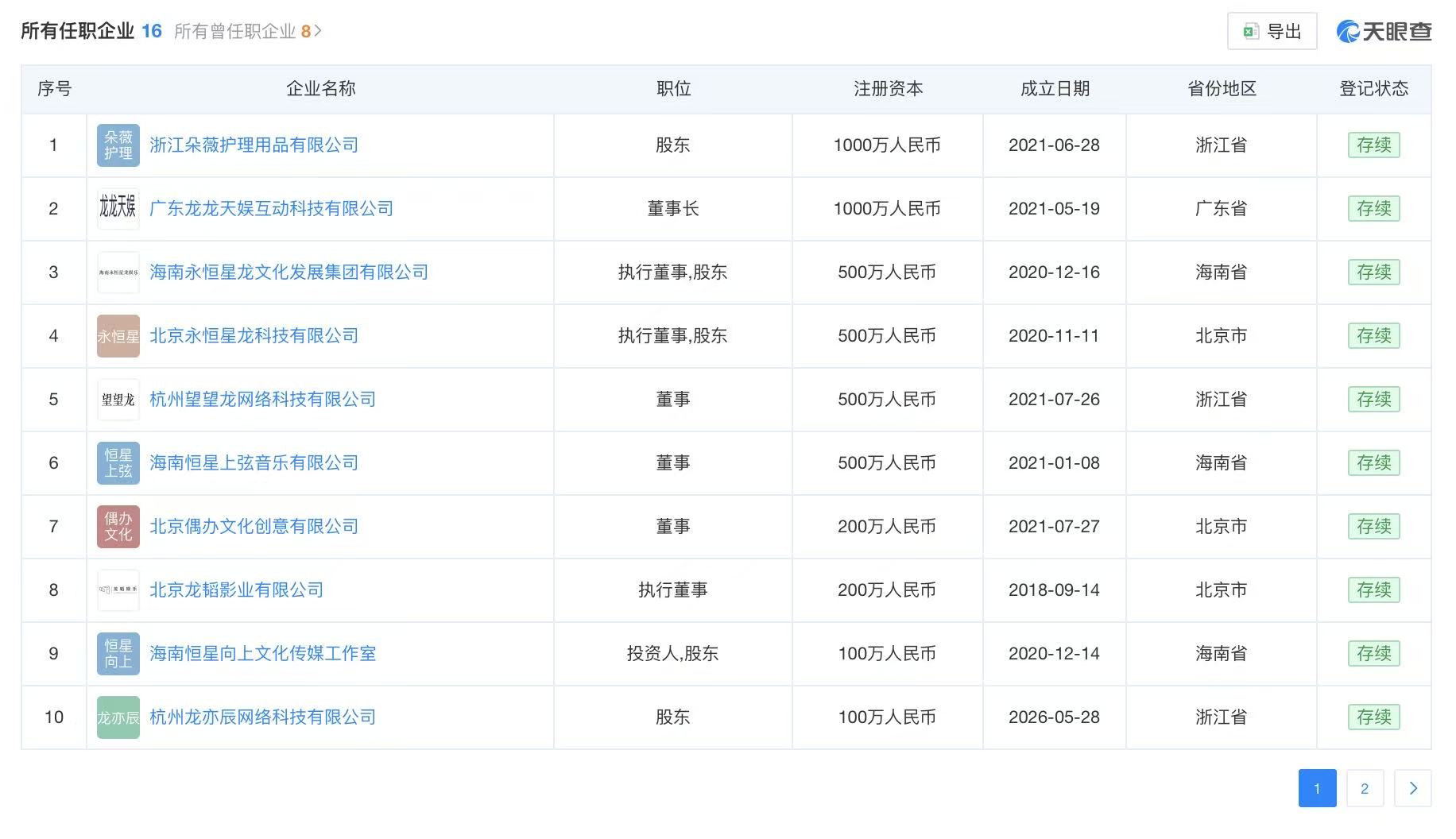Switch to 所有任职企业 tab

[x=91, y=31]
